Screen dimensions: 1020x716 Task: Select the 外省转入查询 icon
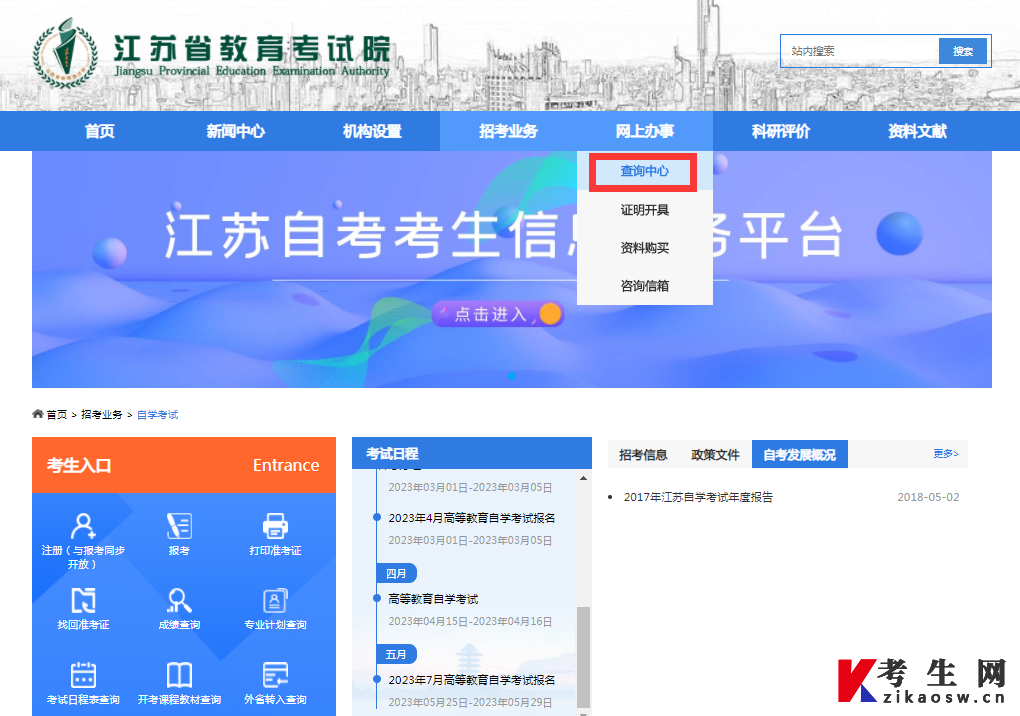275,675
